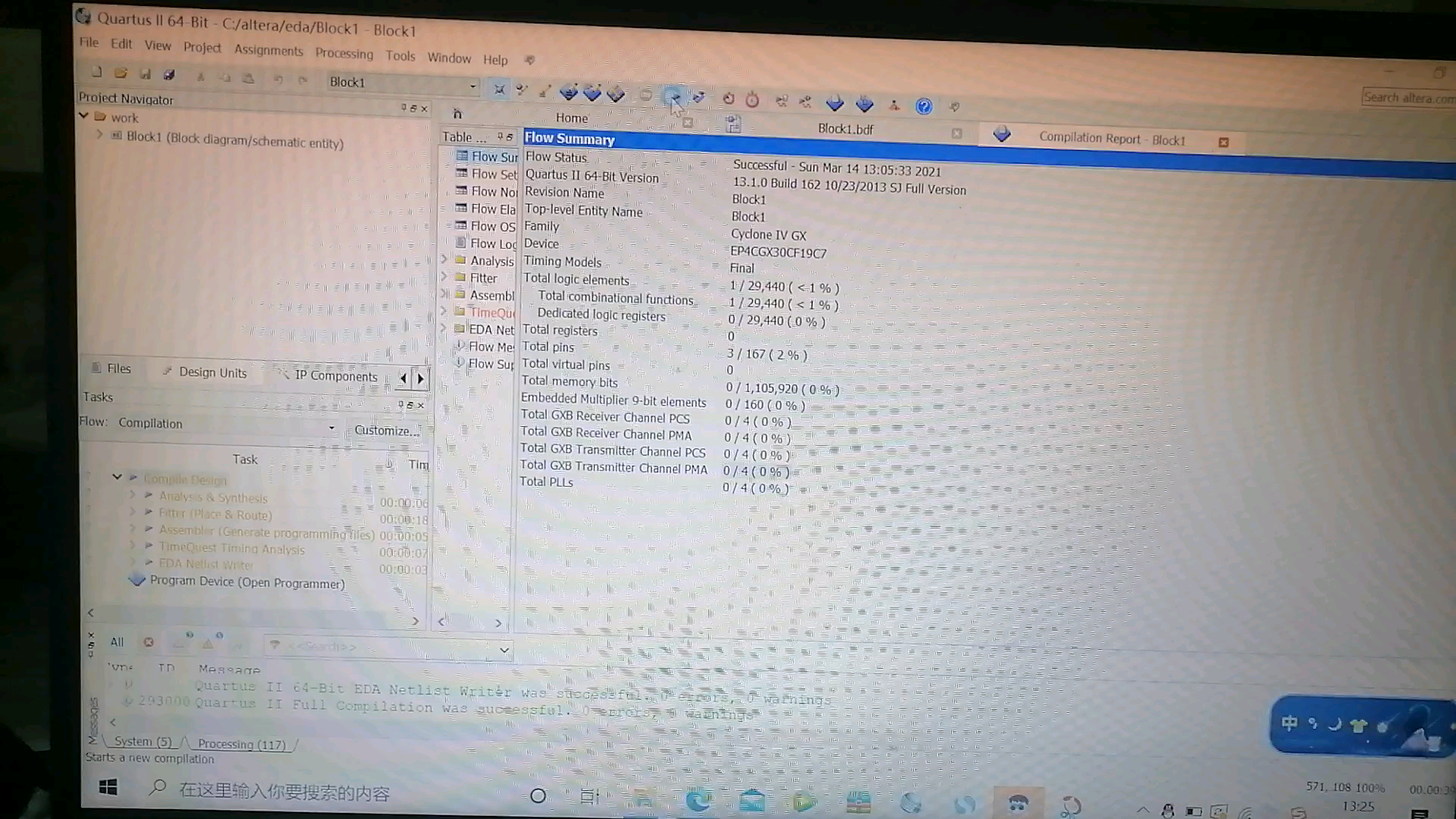Show error messages filter icon

(149, 642)
